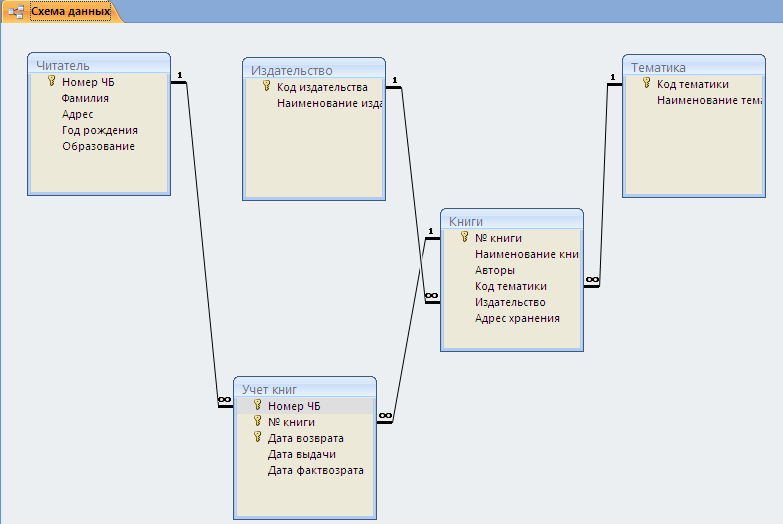Screen dimensions: 783x524
Task: Click relationship line from Тематика to Книги
Action: coord(603,185)
